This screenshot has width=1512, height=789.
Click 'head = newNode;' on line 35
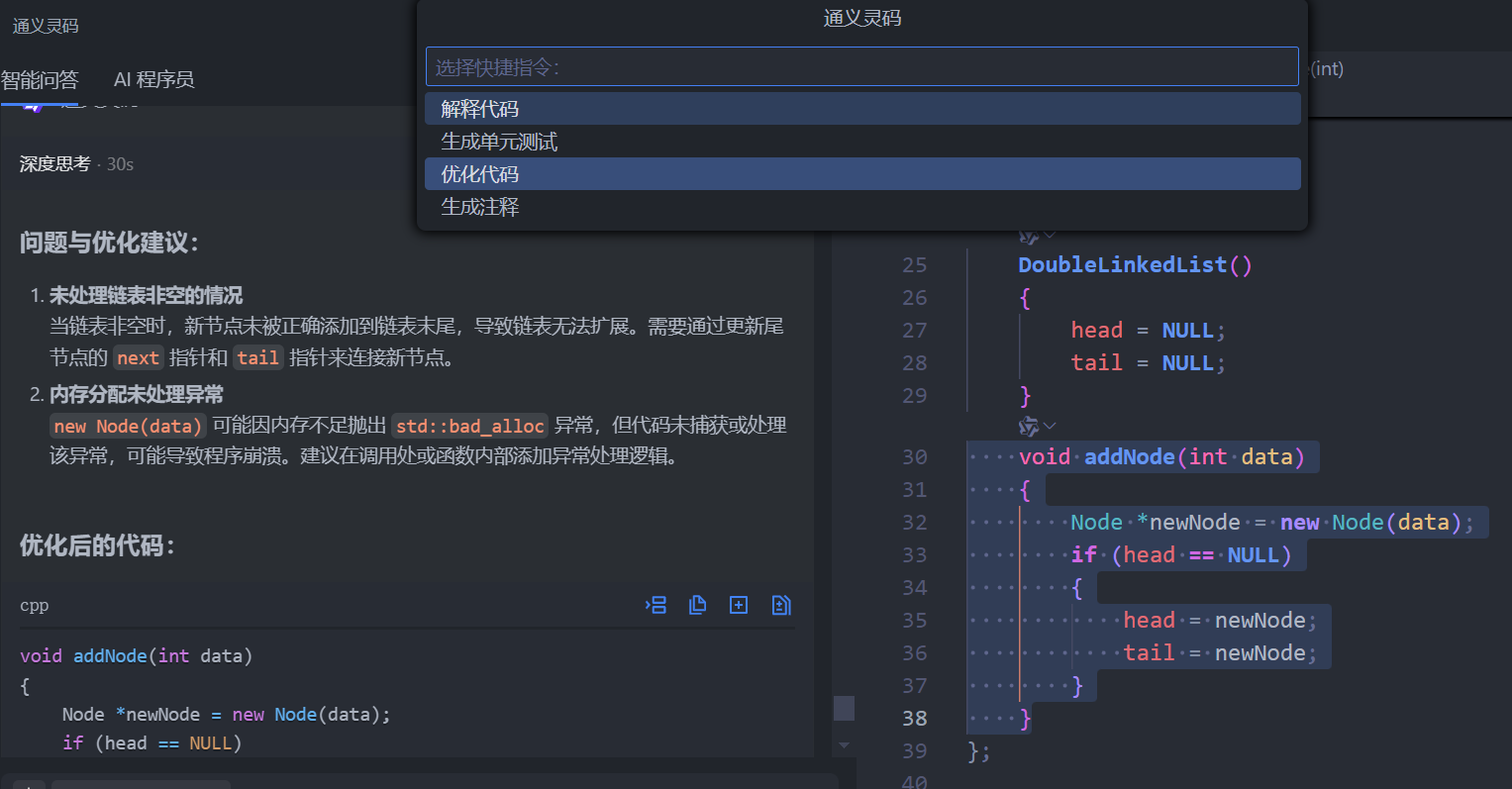[1221, 620]
